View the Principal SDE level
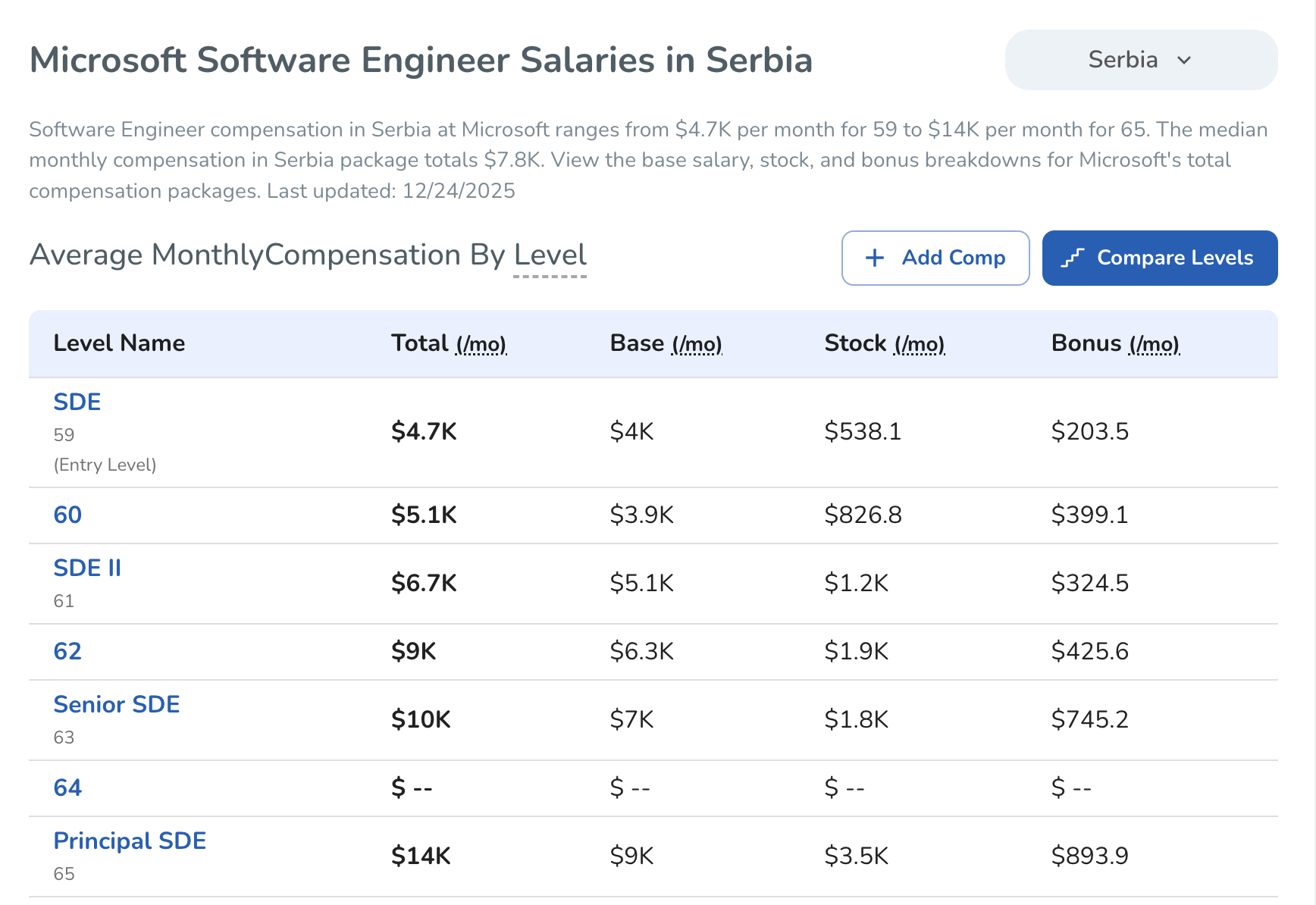The height and width of the screenshot is (905, 1316). click(130, 841)
